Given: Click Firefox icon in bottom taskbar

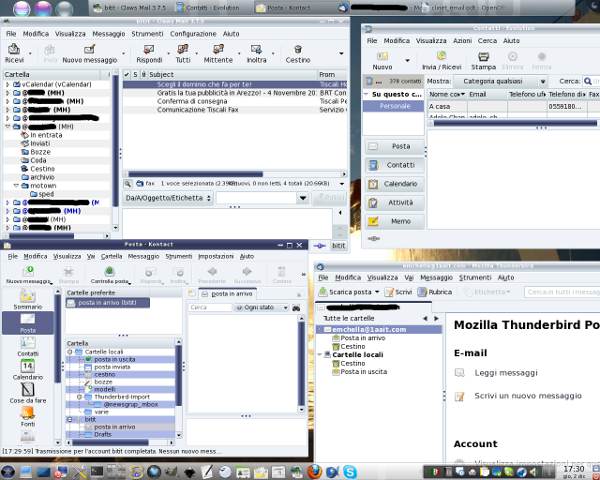Looking at the screenshot, I should click(315, 472).
